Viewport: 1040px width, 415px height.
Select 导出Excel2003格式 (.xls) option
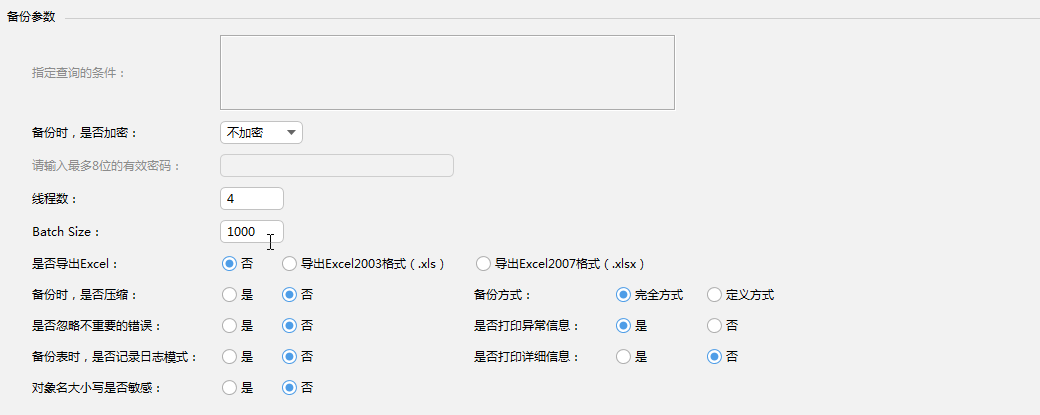click(290, 264)
